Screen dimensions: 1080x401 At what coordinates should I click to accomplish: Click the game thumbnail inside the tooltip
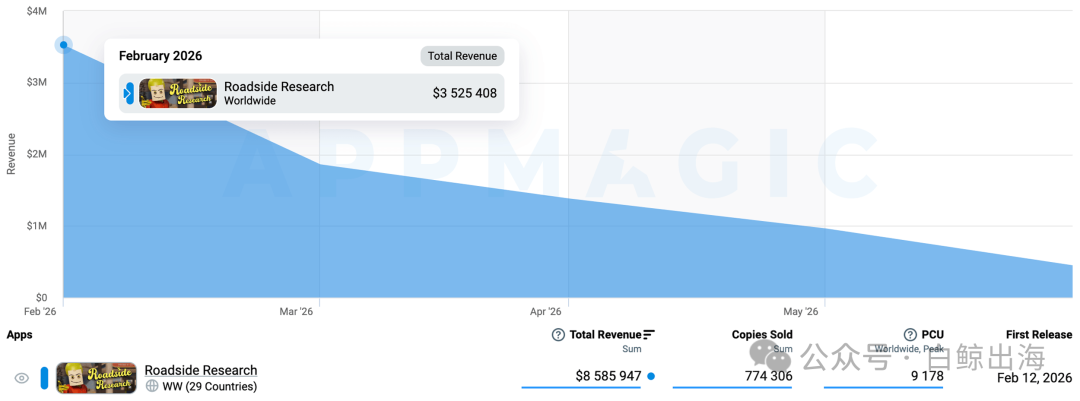[x=178, y=93]
